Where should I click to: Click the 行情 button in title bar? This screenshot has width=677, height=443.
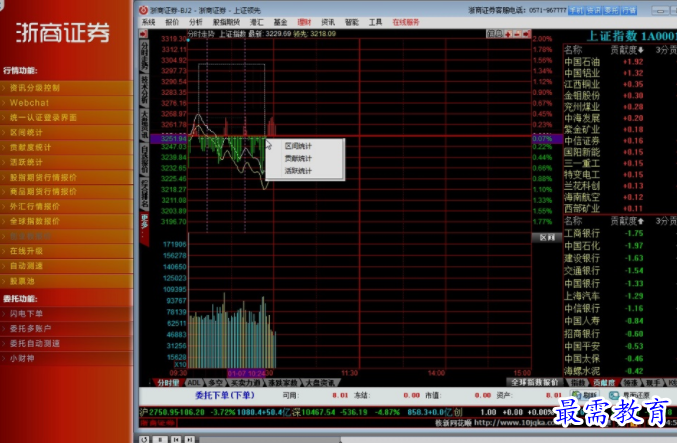629,10
